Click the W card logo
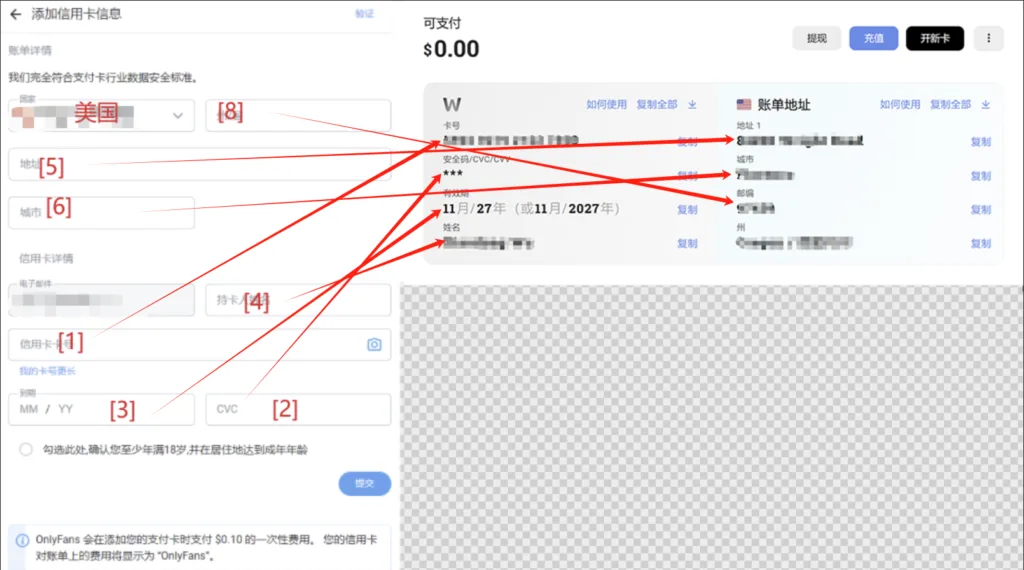Screen dimensions: 1024x570 click(452, 105)
